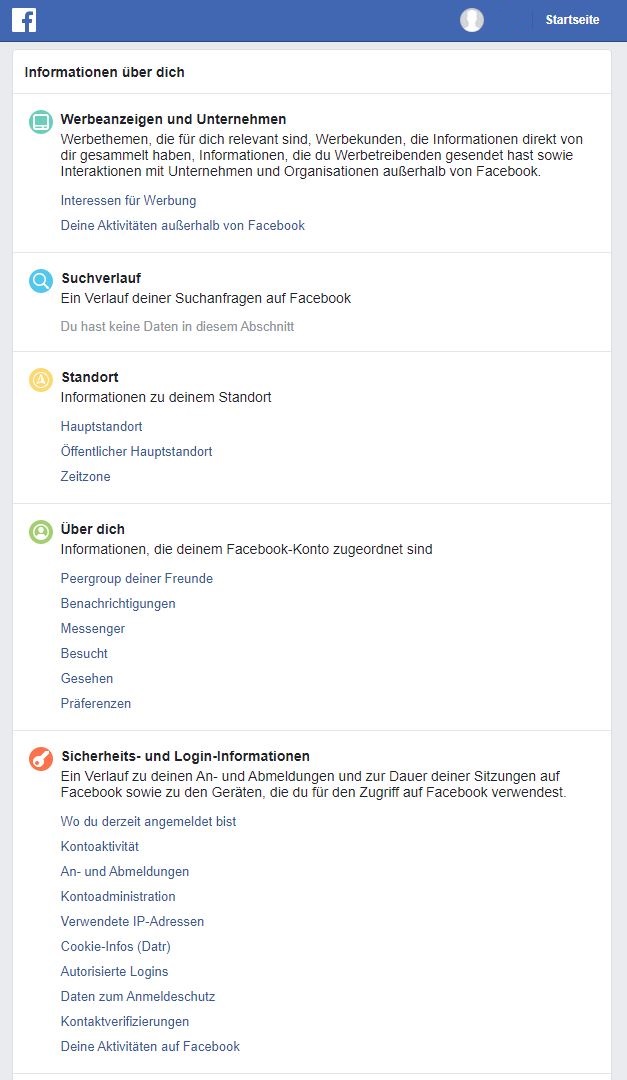Select the Messenger link
The height and width of the screenshot is (1080, 627).
(93, 629)
